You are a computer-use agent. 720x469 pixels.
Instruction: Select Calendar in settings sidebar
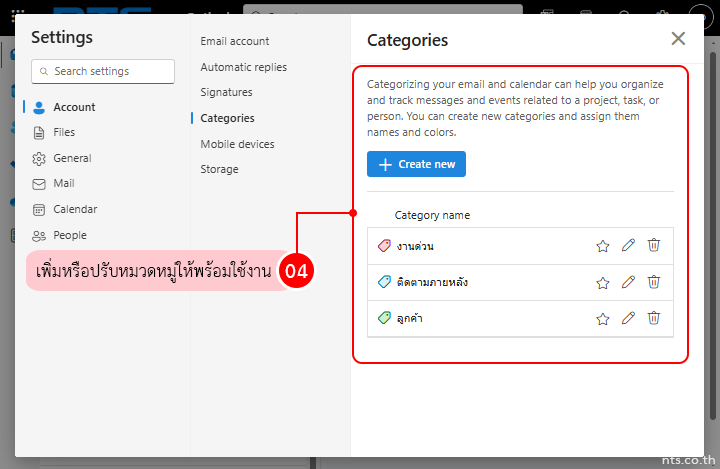[75, 210]
